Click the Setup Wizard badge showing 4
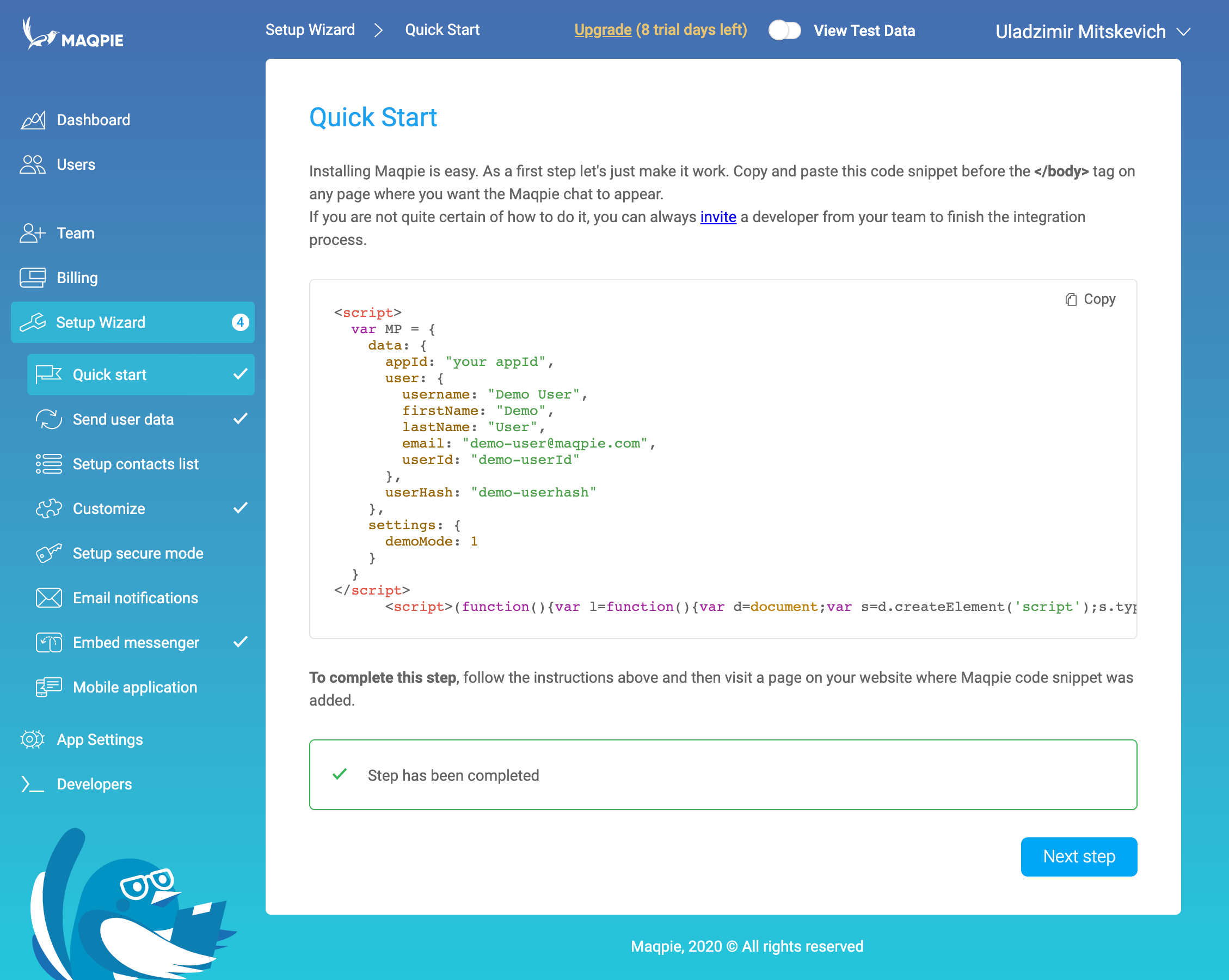This screenshot has width=1229, height=980. coord(241,323)
